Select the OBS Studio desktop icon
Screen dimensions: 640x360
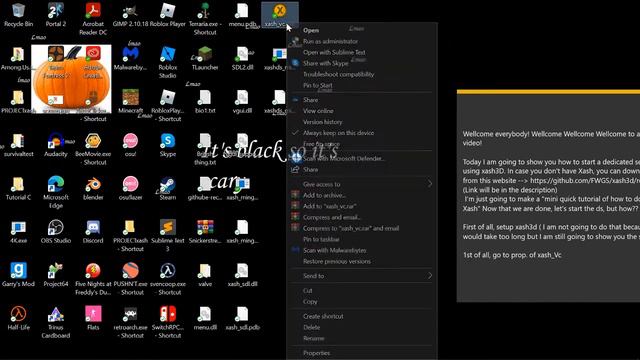(56, 231)
